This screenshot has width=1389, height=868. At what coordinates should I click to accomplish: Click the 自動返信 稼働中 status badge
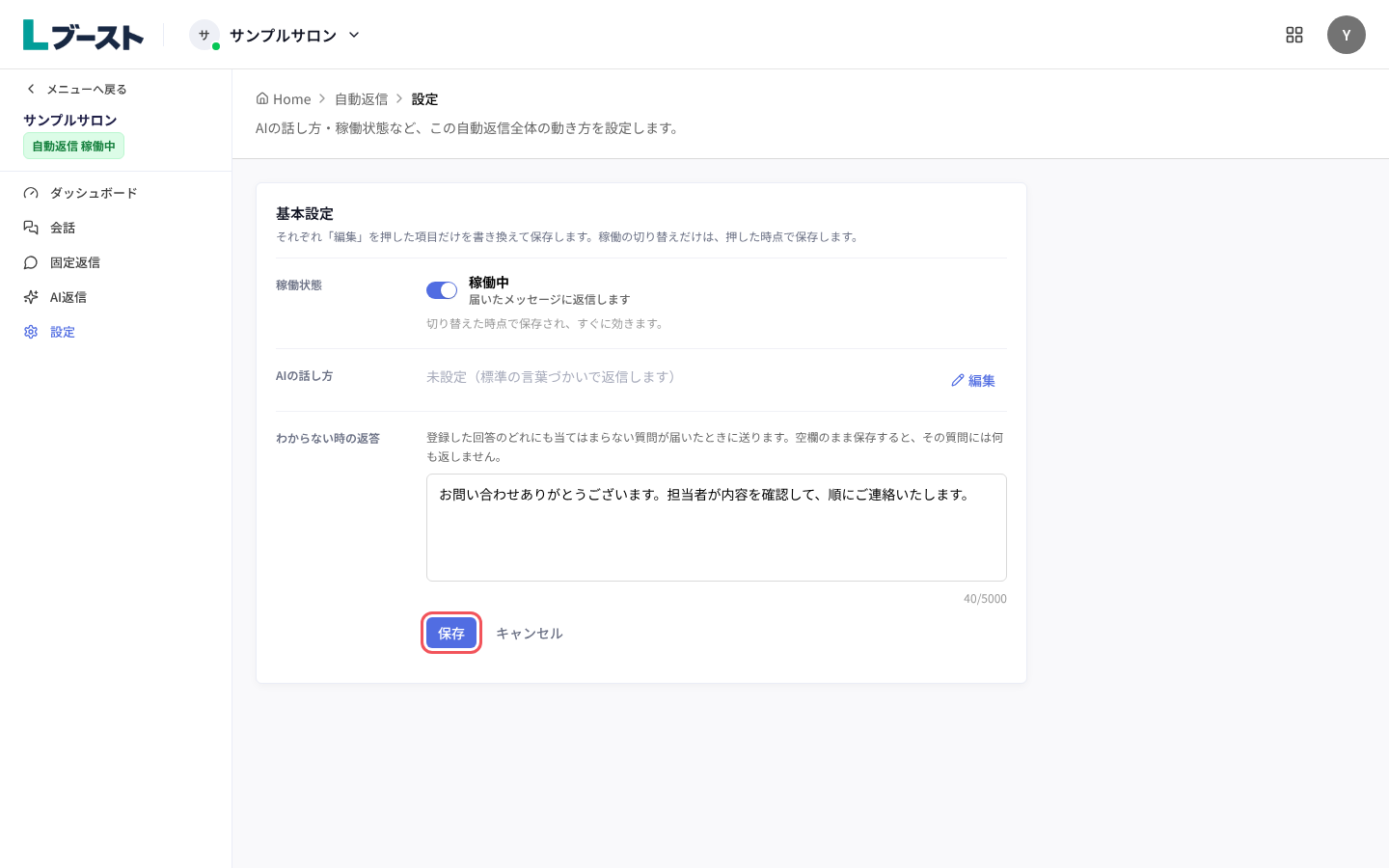coord(73,146)
